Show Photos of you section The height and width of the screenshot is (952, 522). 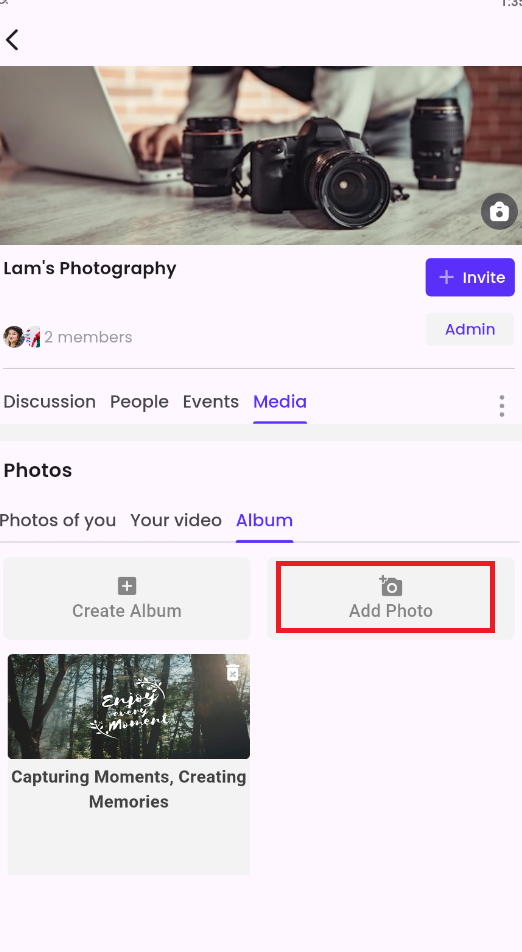click(x=58, y=520)
